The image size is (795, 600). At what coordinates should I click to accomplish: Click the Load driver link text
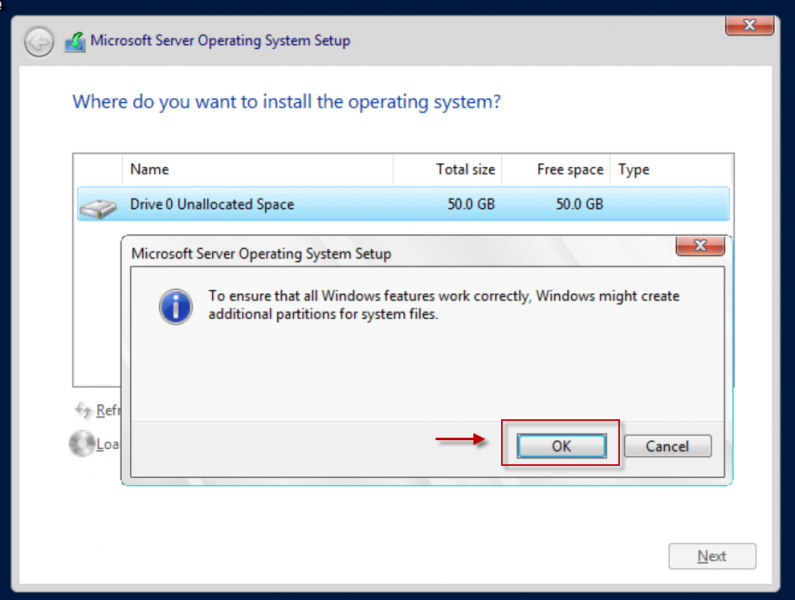tap(107, 444)
